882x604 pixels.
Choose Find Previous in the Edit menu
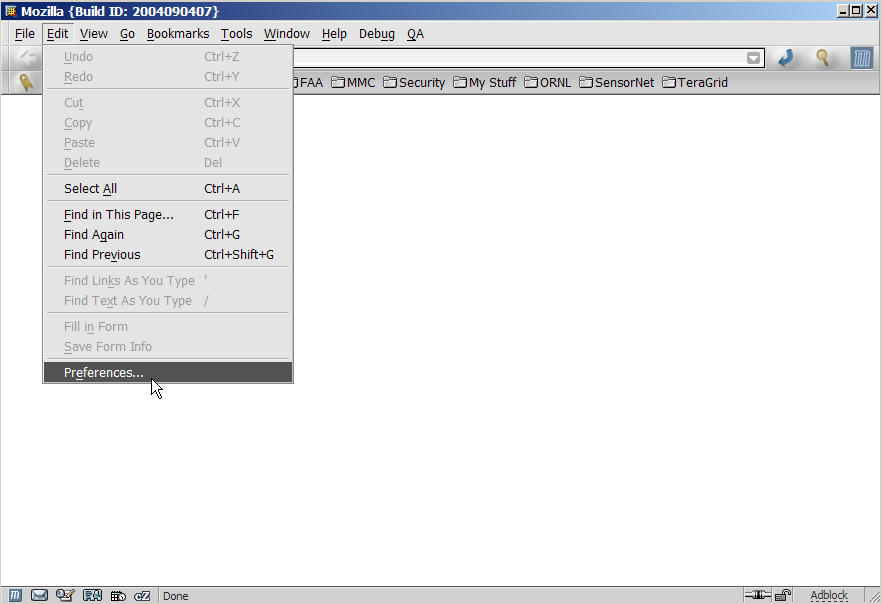click(x=168, y=255)
